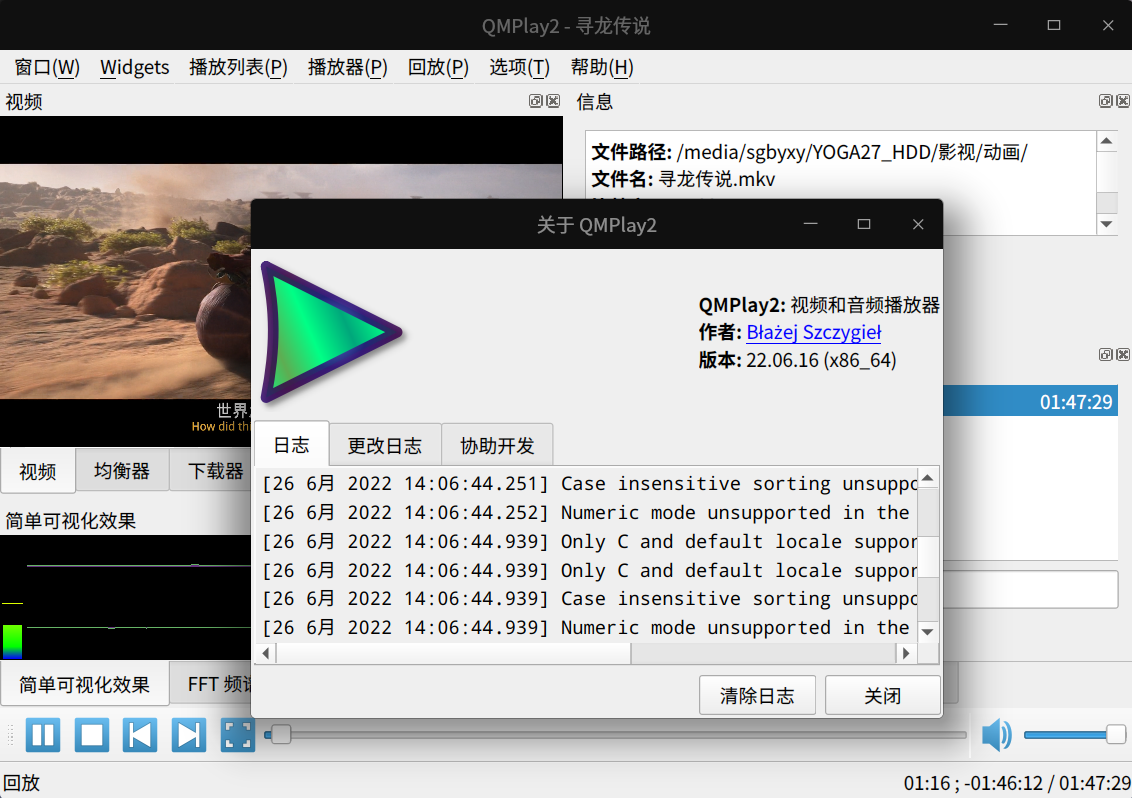Skip to the next playlist item
1132x798 pixels.
pos(188,736)
